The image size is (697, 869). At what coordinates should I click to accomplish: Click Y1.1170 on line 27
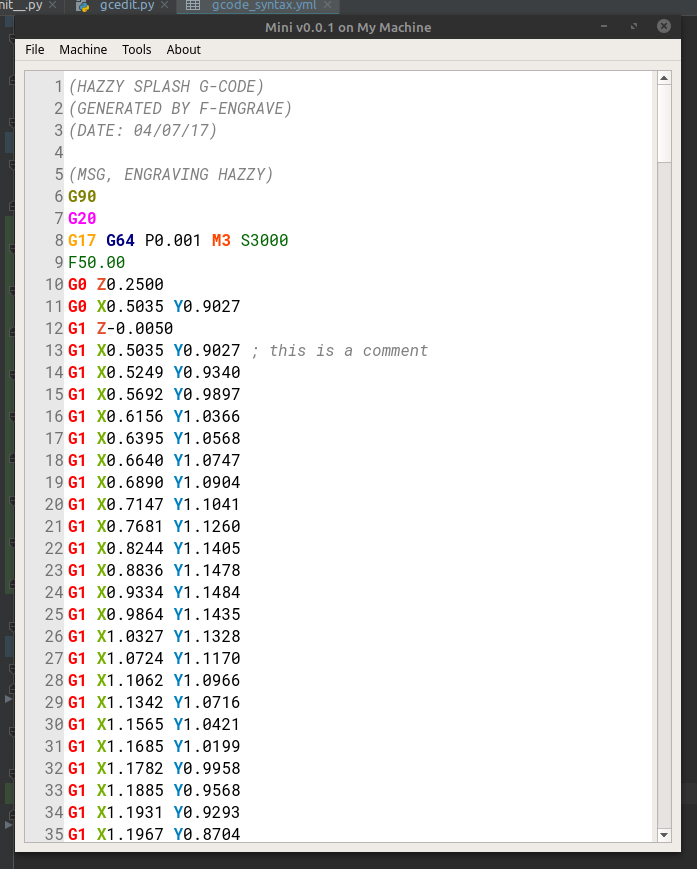[x=207, y=658]
